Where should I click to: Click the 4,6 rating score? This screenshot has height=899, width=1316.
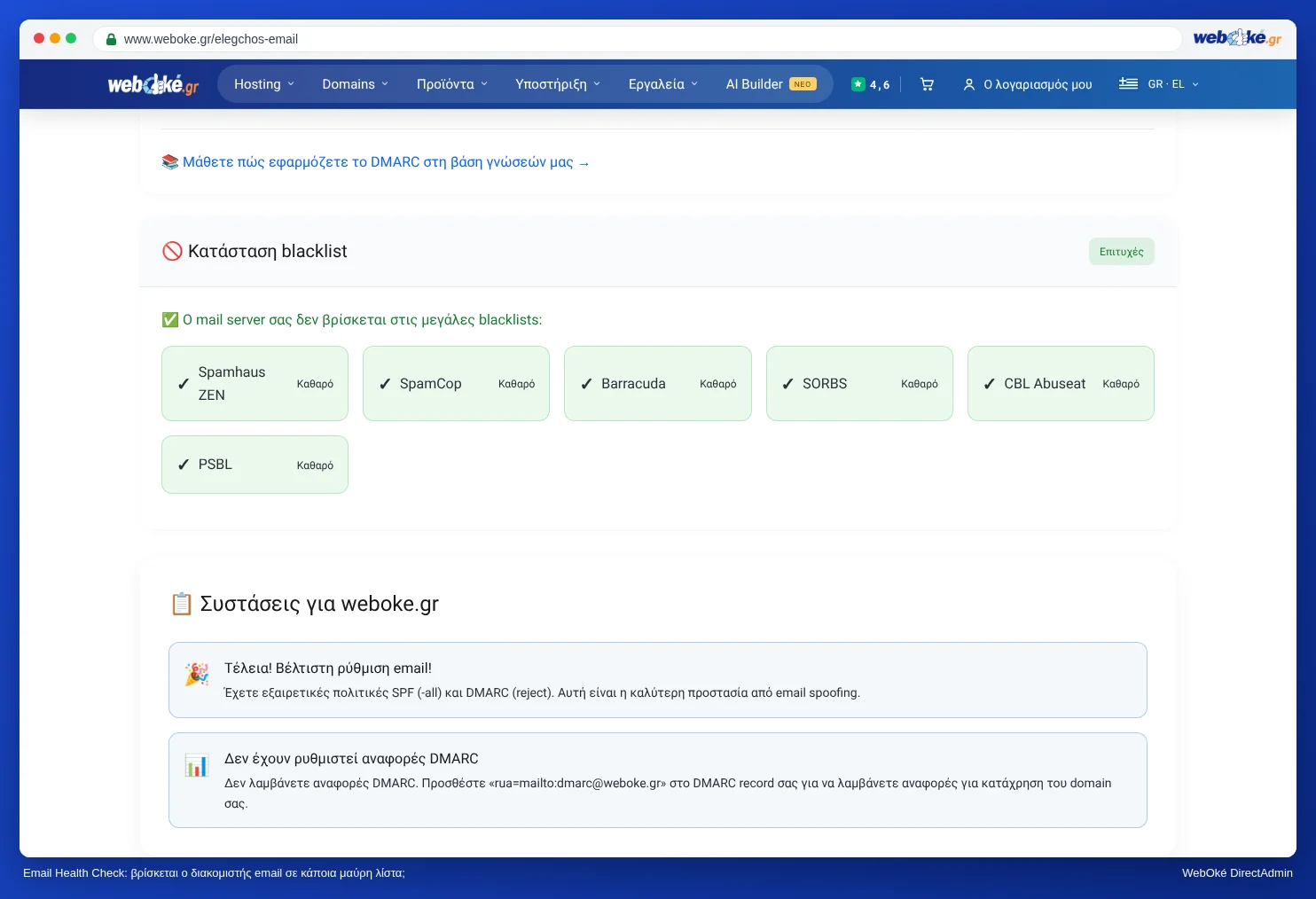tap(880, 84)
